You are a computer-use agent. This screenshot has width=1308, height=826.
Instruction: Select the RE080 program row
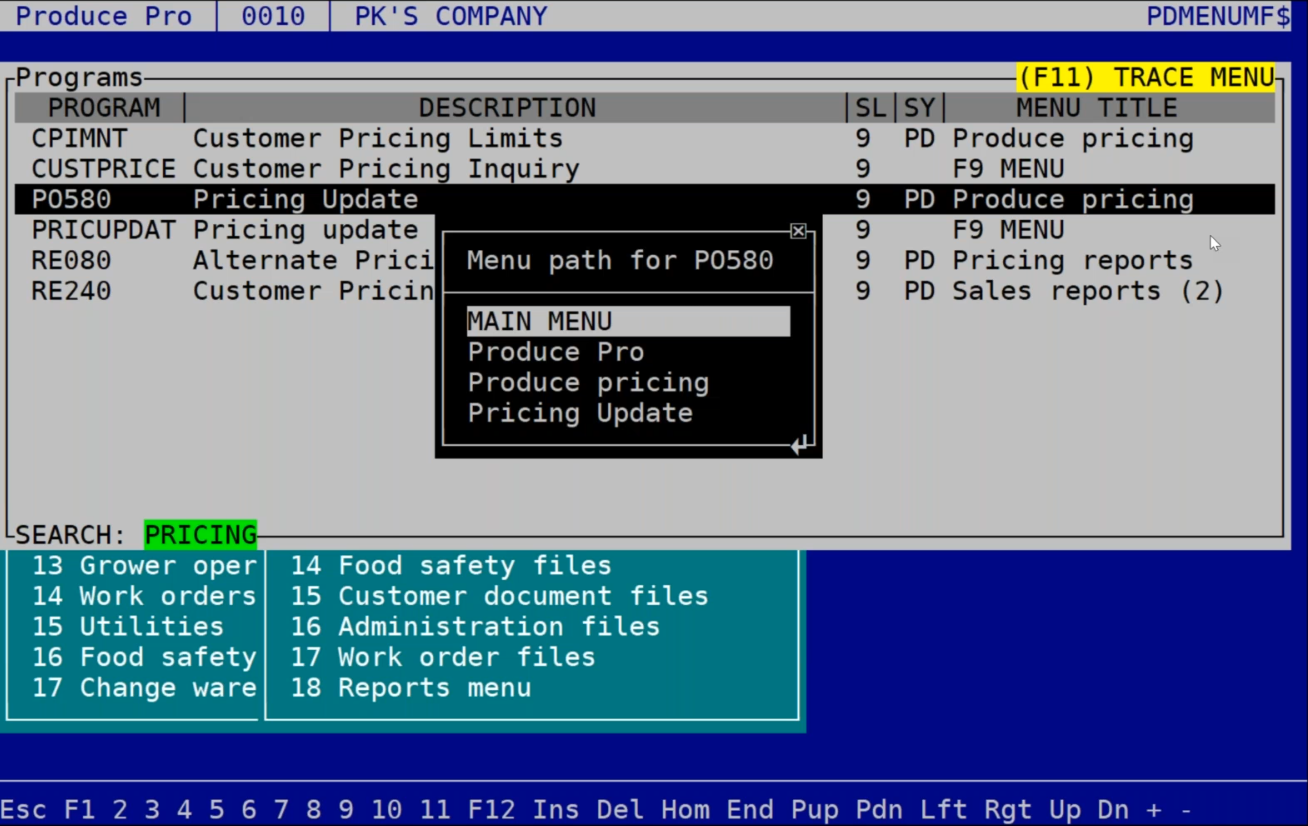(x=645, y=260)
